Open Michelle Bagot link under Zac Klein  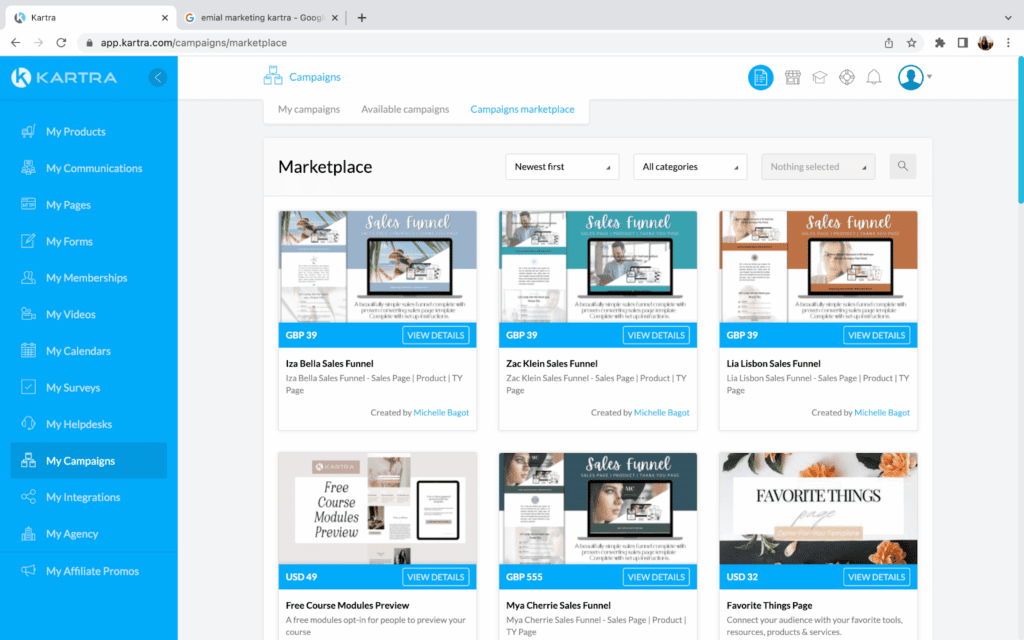(x=662, y=412)
